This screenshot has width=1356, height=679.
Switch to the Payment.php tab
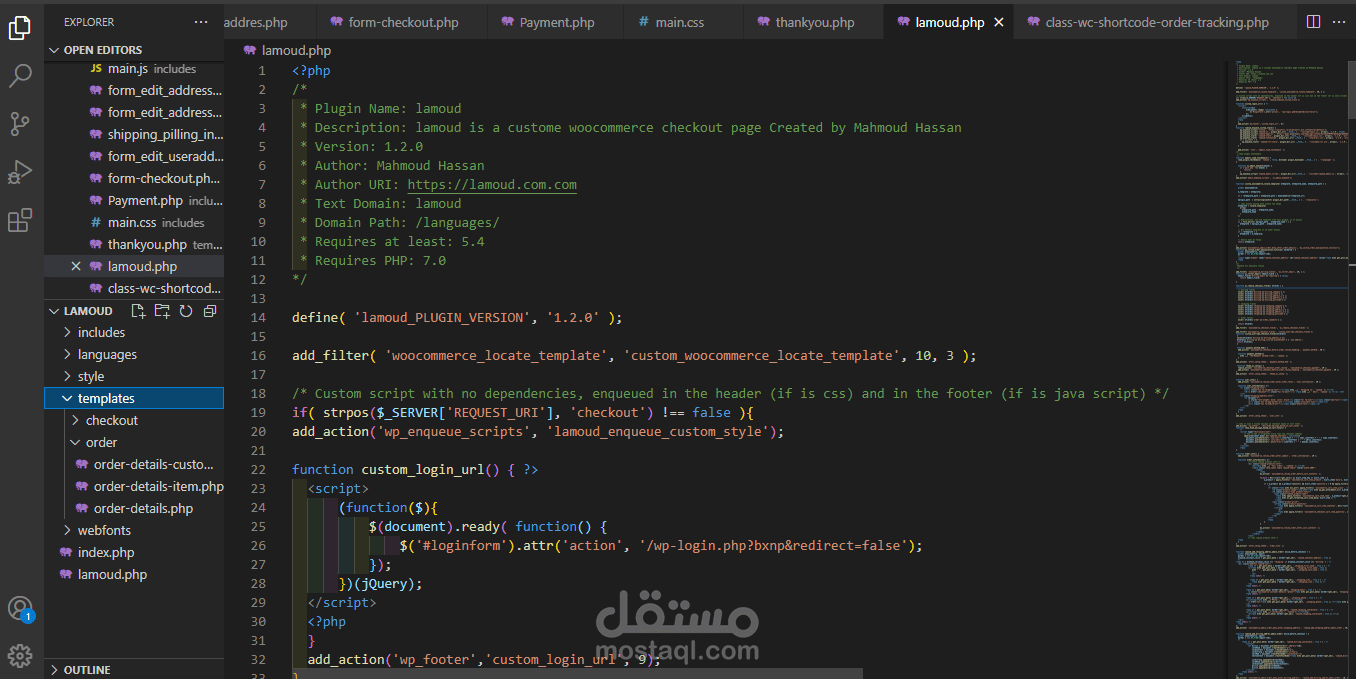coord(555,22)
